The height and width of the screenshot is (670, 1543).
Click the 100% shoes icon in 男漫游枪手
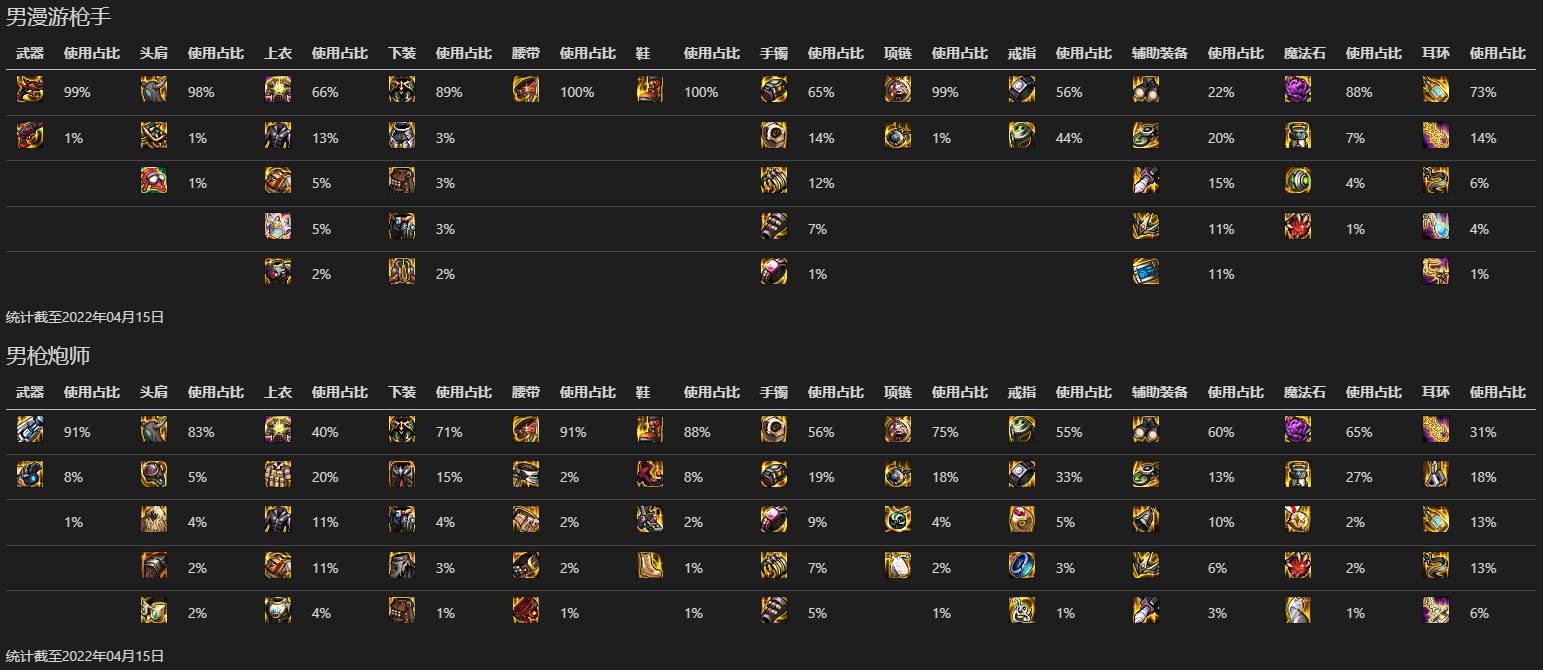point(650,91)
